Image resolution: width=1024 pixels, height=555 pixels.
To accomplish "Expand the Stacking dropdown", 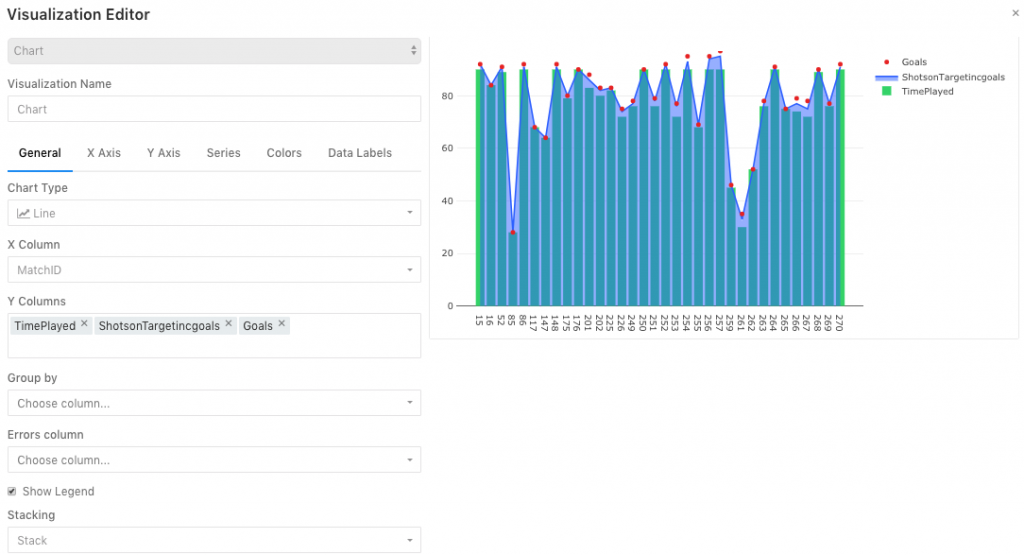I will click(x=214, y=540).
